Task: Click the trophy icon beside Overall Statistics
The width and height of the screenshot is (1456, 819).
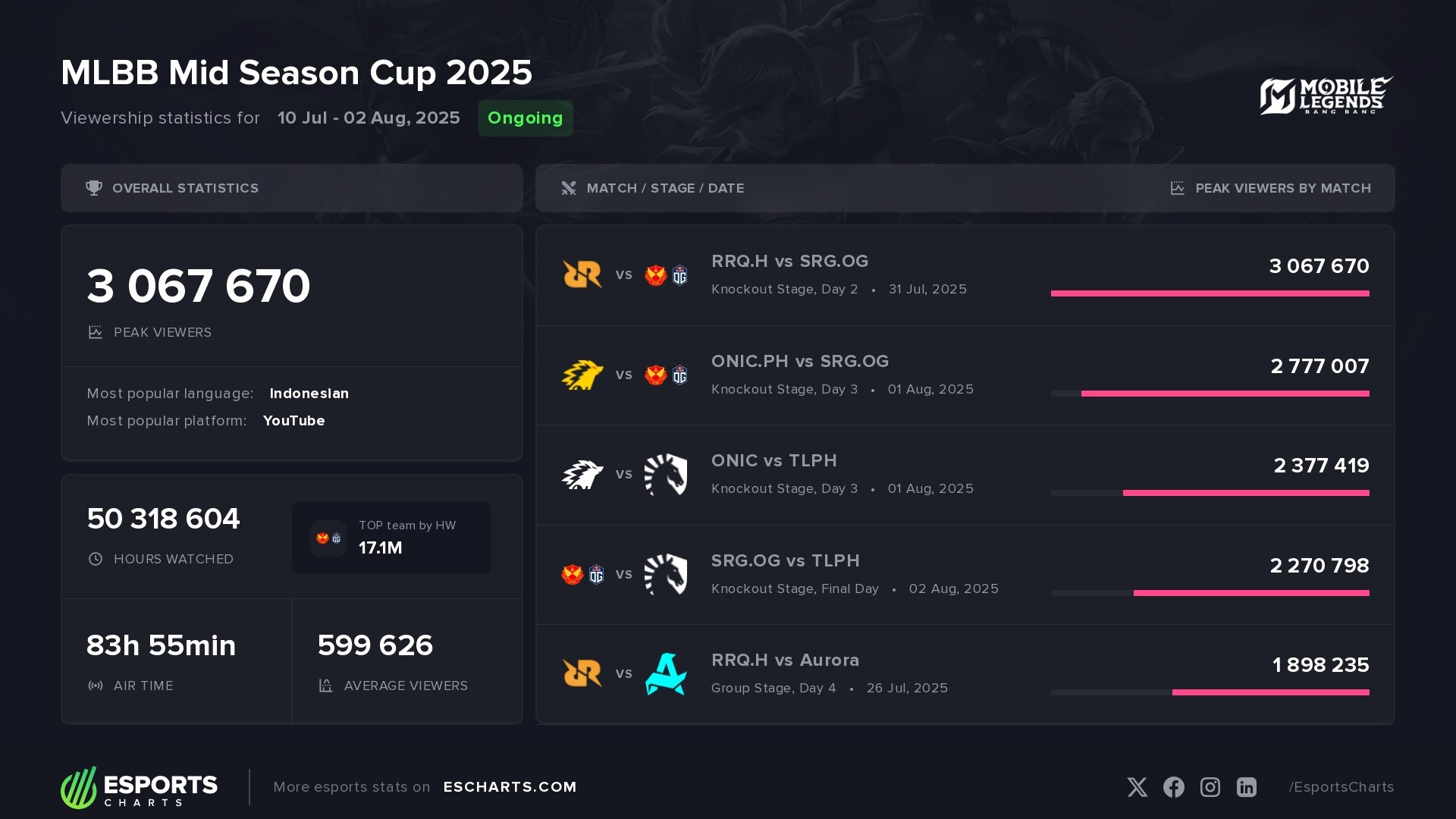Action: click(94, 188)
